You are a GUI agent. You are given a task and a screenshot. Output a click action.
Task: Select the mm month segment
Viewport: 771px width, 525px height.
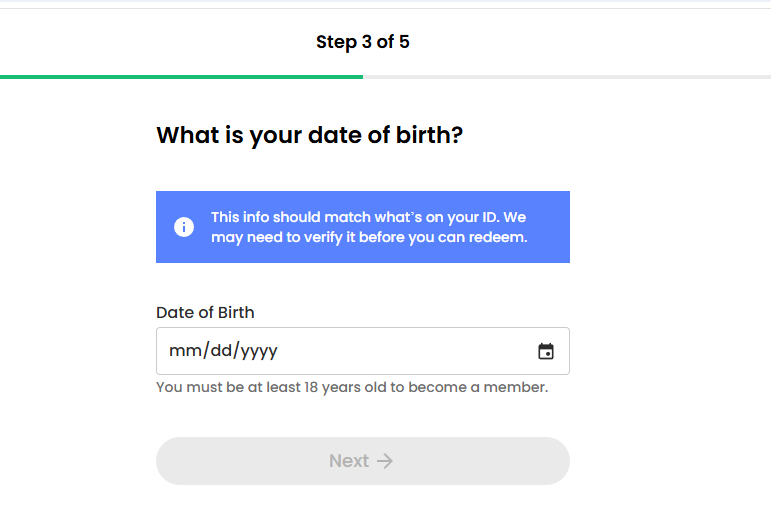point(185,351)
